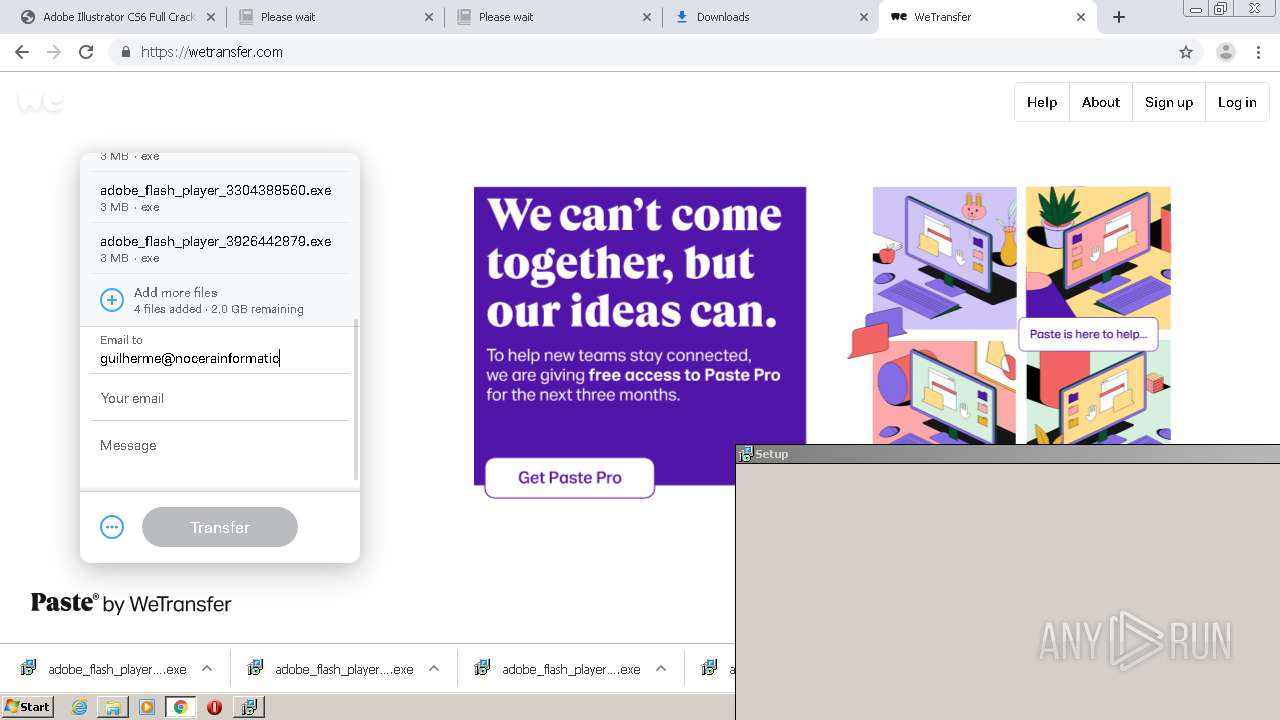Click the Windows Start button

28,707
